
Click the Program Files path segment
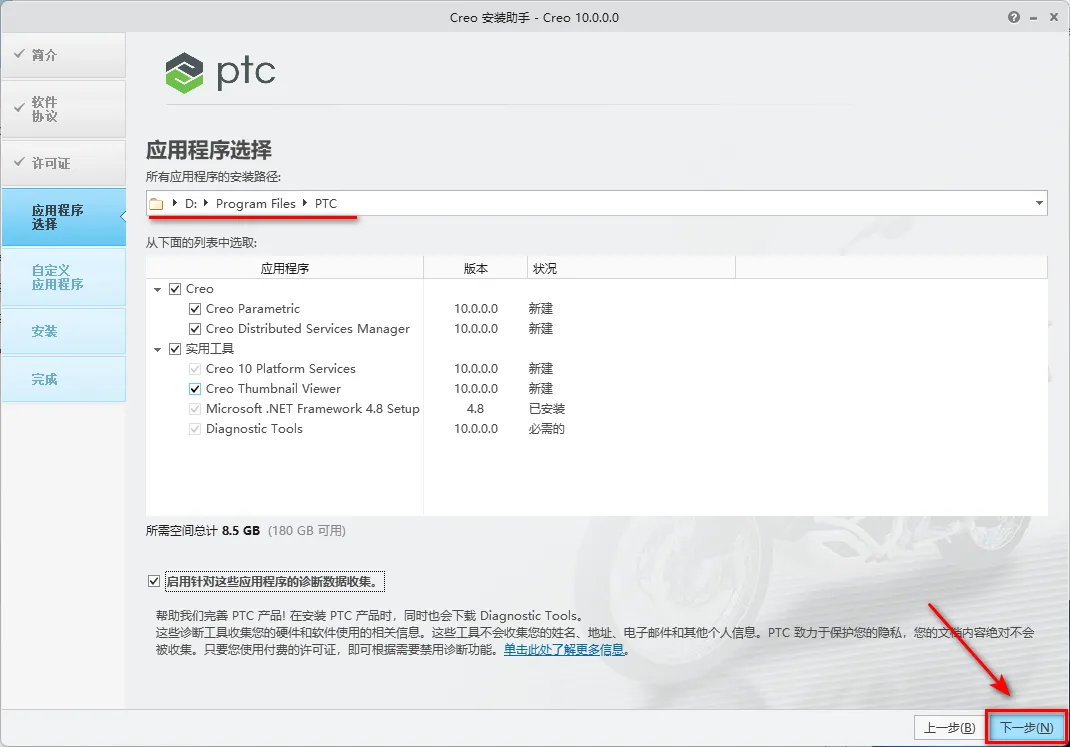tap(256, 203)
